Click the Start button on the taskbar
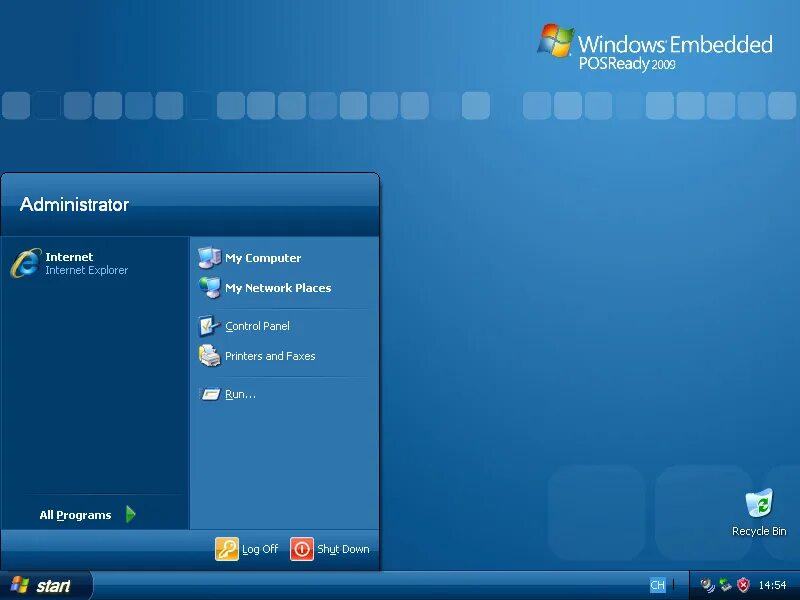Image resolution: width=800 pixels, height=600 pixels. 46,586
